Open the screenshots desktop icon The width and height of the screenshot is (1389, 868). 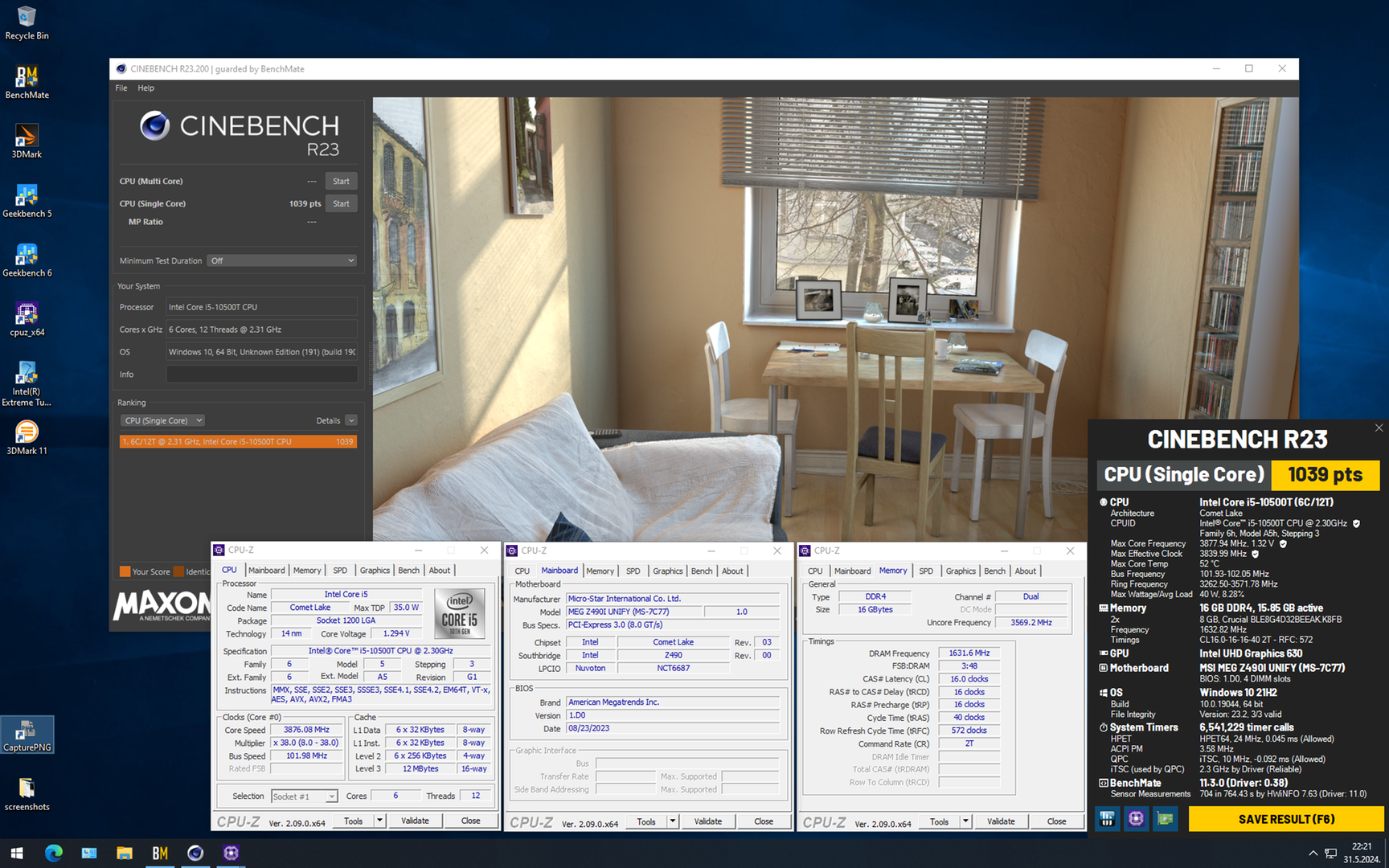coord(27,794)
